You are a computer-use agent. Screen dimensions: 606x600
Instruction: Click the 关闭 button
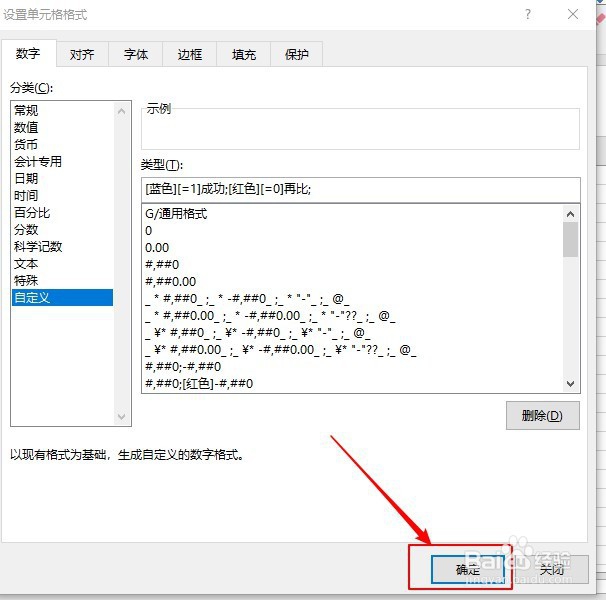click(x=552, y=569)
